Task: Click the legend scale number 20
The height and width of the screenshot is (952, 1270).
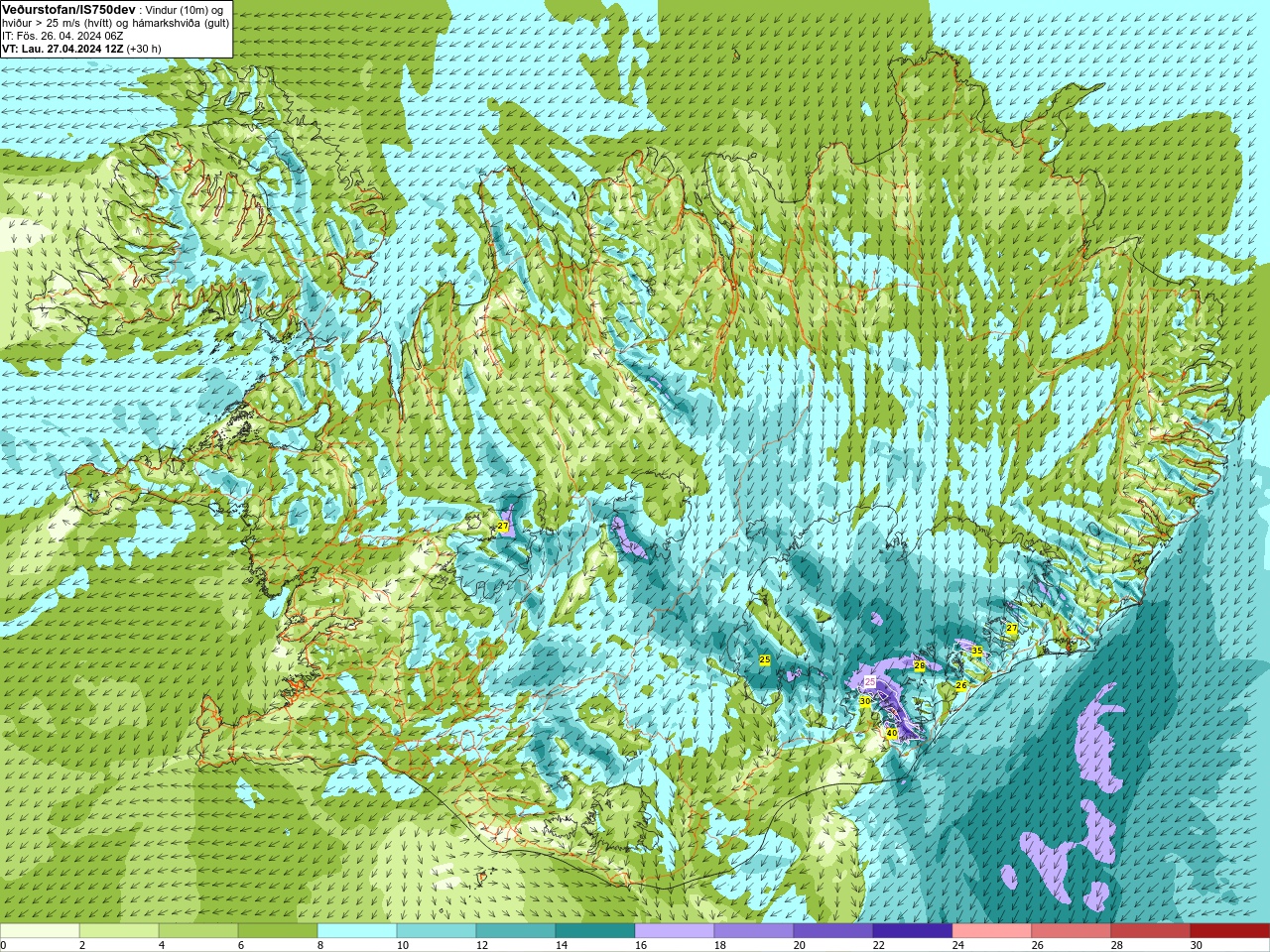Action: (800, 946)
